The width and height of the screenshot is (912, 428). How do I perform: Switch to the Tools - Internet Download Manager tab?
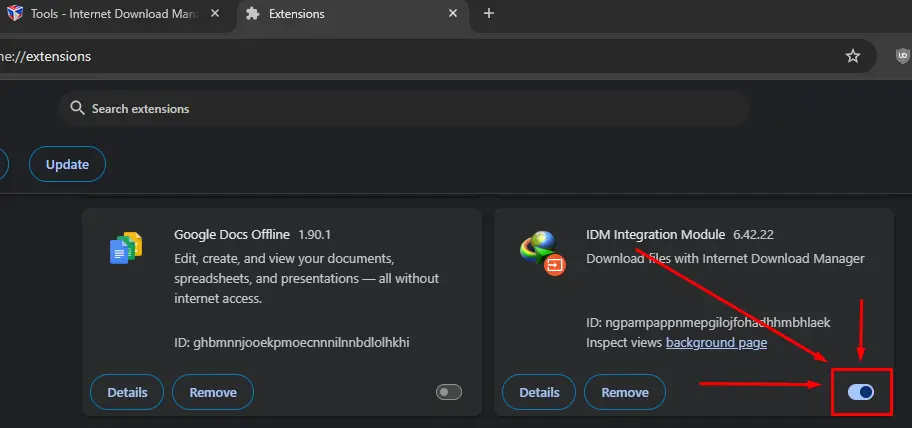pos(116,13)
